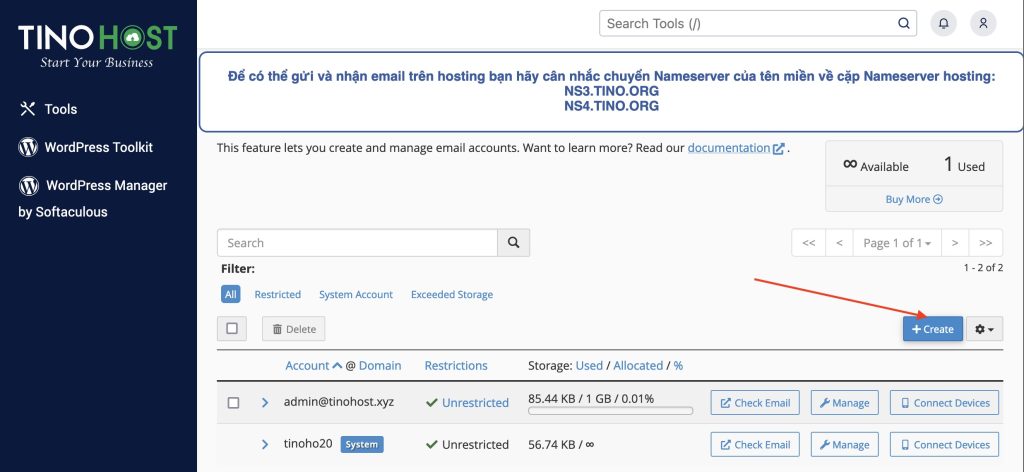Expand the admin@tinohost.xyz row
This screenshot has height=472, width=1024.
264,403
